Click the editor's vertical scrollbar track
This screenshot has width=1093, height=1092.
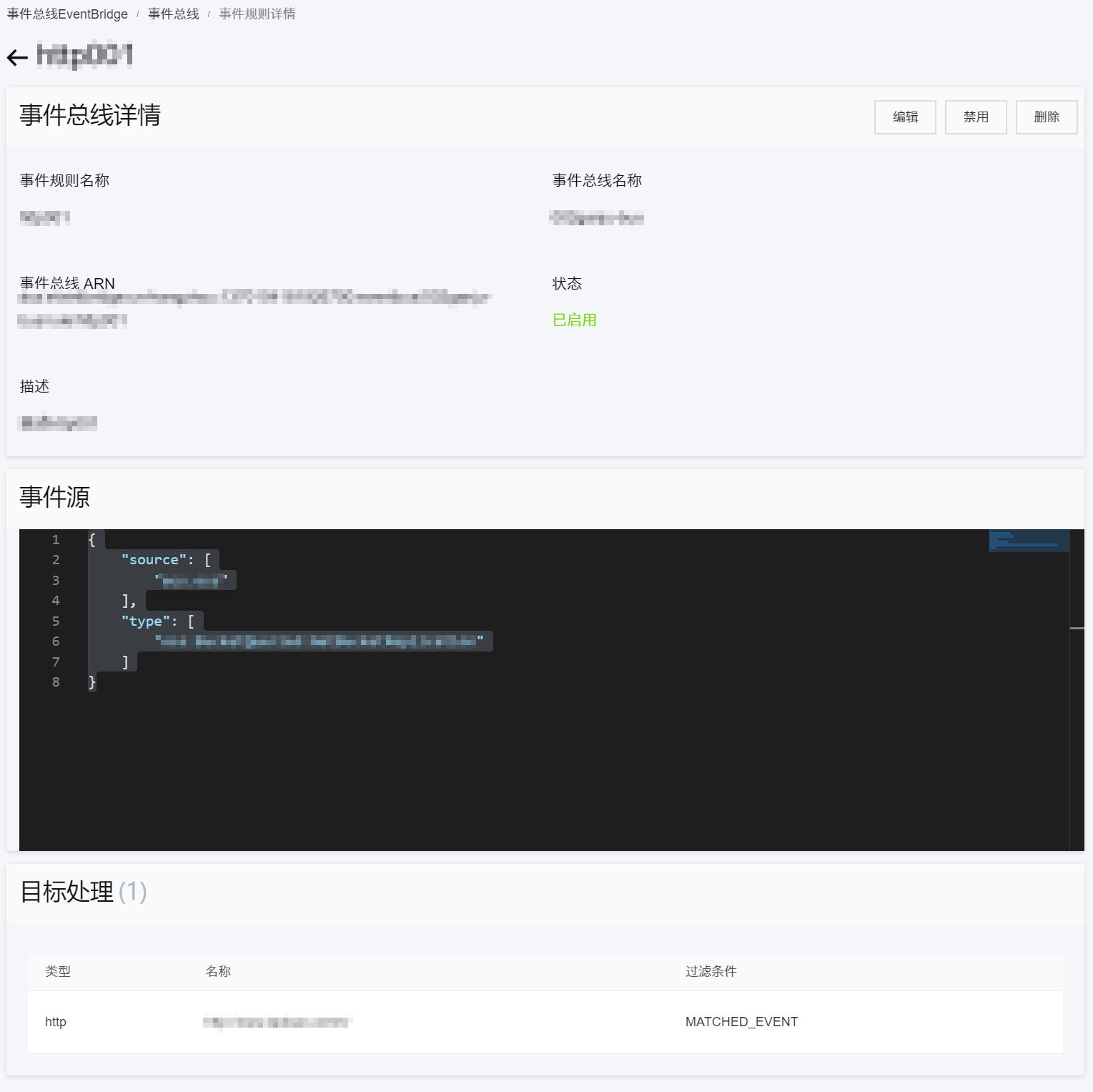point(1077,690)
